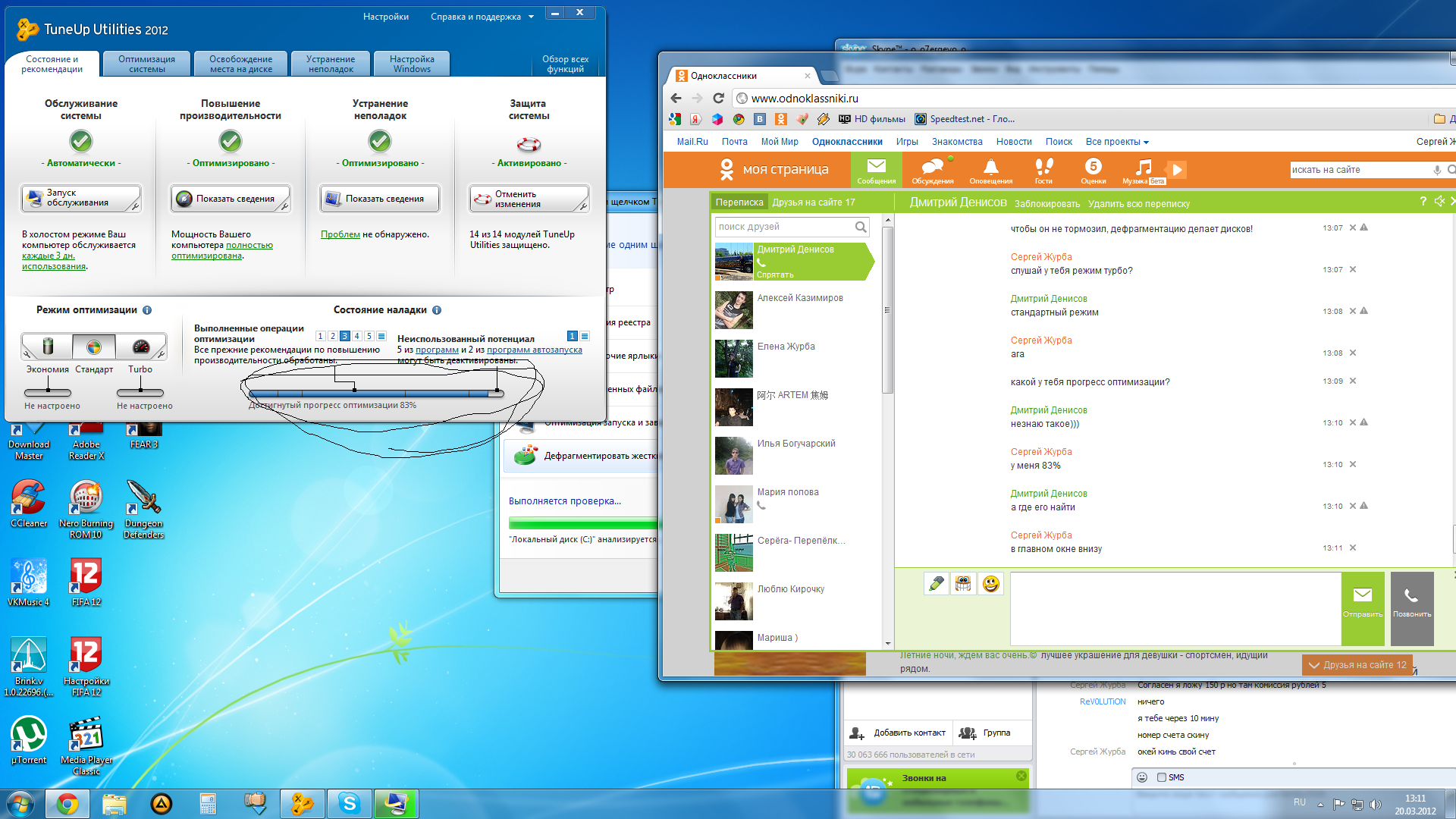
Task: Open Обзор всех функций tab
Action: [x=565, y=64]
